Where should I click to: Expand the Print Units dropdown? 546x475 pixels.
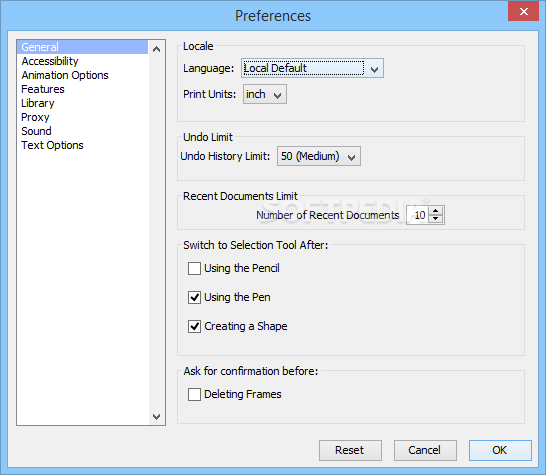(x=265, y=94)
